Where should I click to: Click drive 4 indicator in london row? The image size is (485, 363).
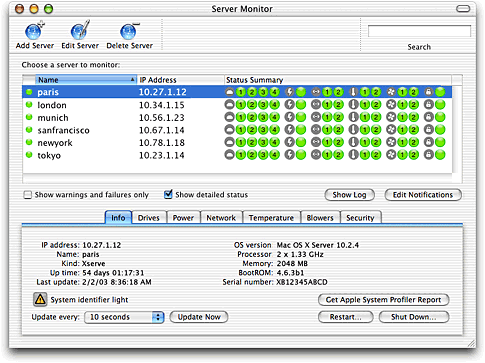[x=274, y=105]
